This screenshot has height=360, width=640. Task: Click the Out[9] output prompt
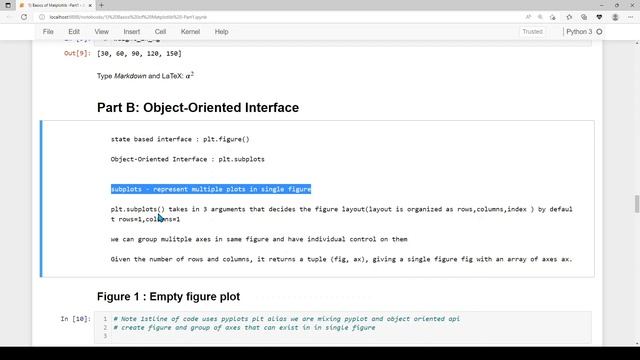pyautogui.click(x=77, y=53)
